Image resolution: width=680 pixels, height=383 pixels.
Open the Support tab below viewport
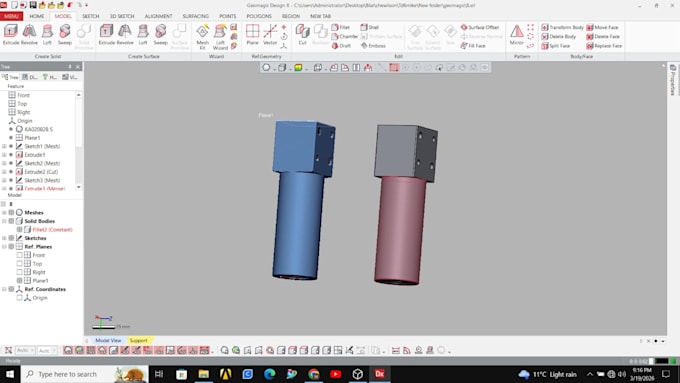point(139,340)
